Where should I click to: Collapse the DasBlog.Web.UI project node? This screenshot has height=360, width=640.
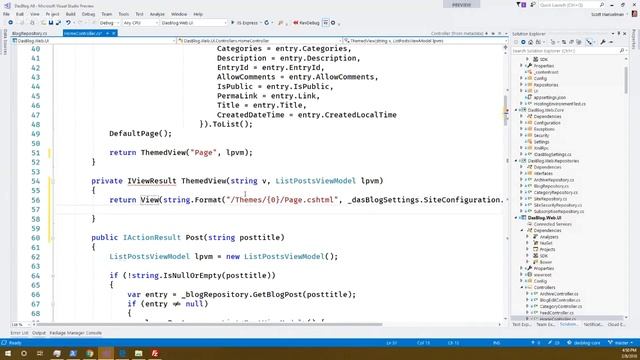click(x=516, y=218)
